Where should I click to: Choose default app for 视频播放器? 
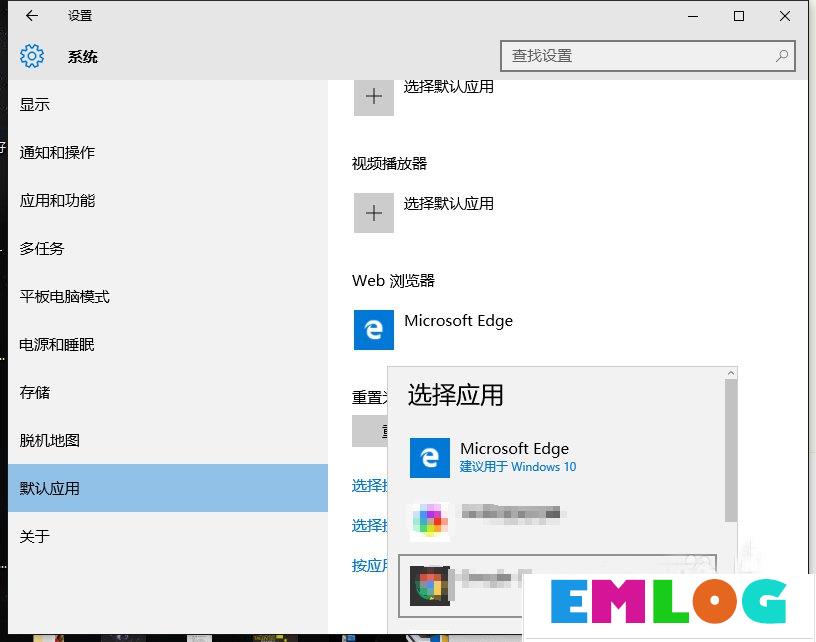tap(449, 203)
